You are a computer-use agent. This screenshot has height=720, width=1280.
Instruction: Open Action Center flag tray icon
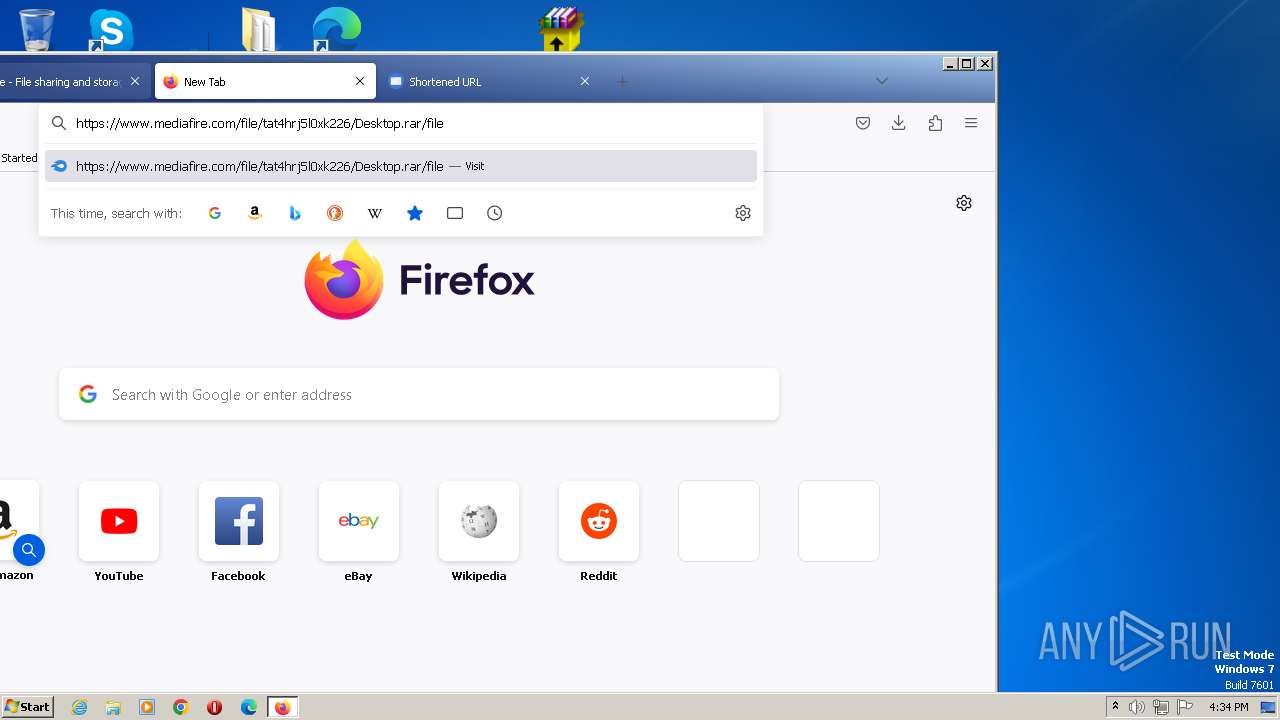click(x=1185, y=707)
